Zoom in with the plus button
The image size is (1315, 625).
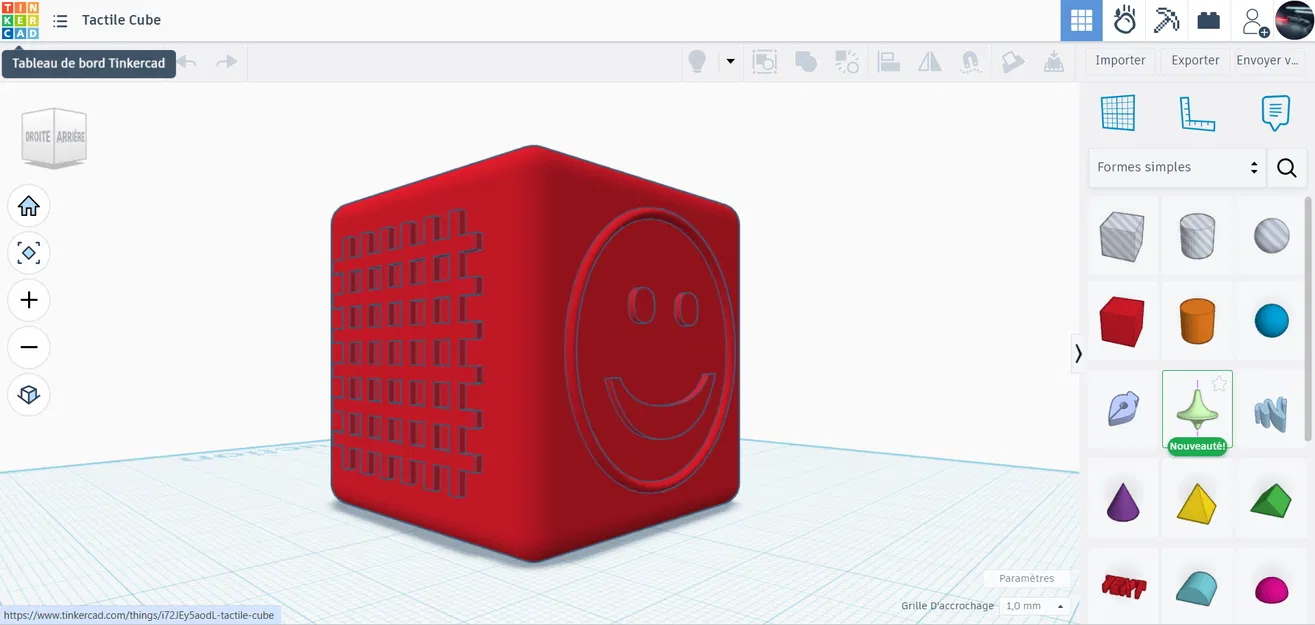pyautogui.click(x=29, y=300)
